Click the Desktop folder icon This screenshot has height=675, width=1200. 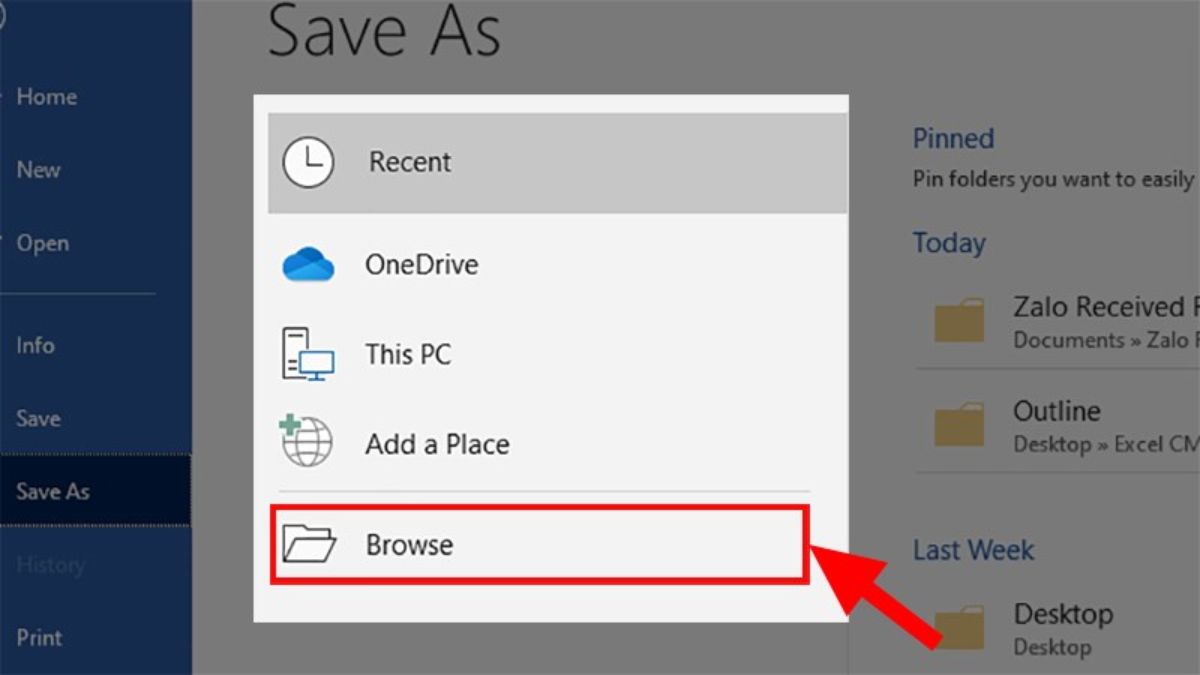tap(960, 628)
